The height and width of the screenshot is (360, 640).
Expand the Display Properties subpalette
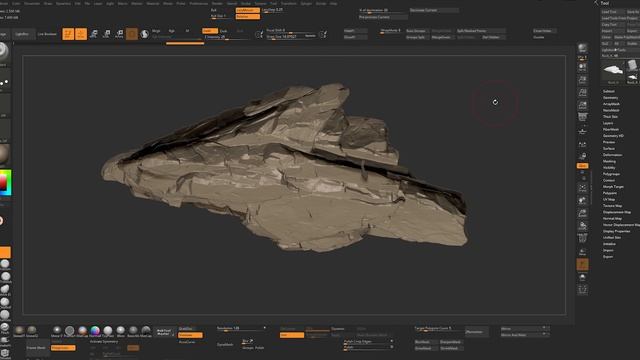617,231
